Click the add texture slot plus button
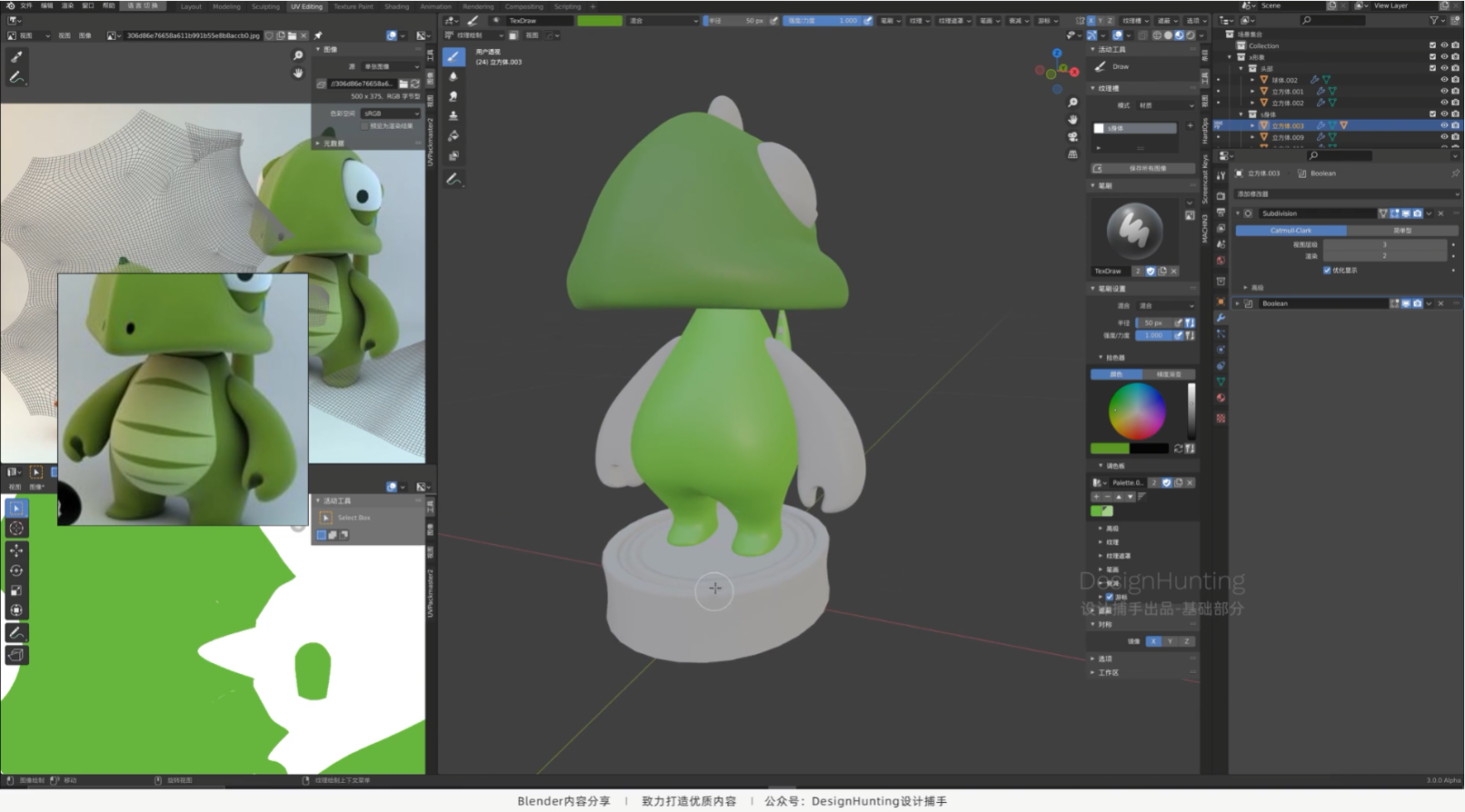The image size is (1465, 812). [x=1190, y=126]
